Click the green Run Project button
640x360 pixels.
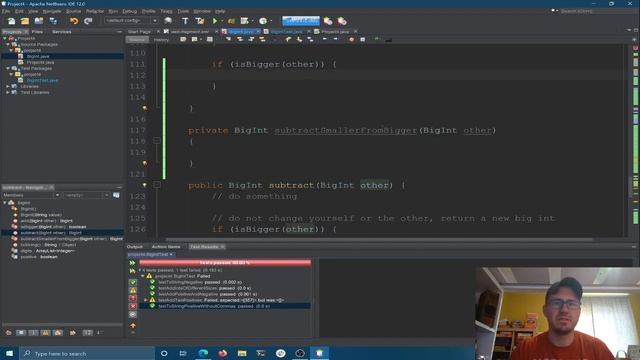215,21
